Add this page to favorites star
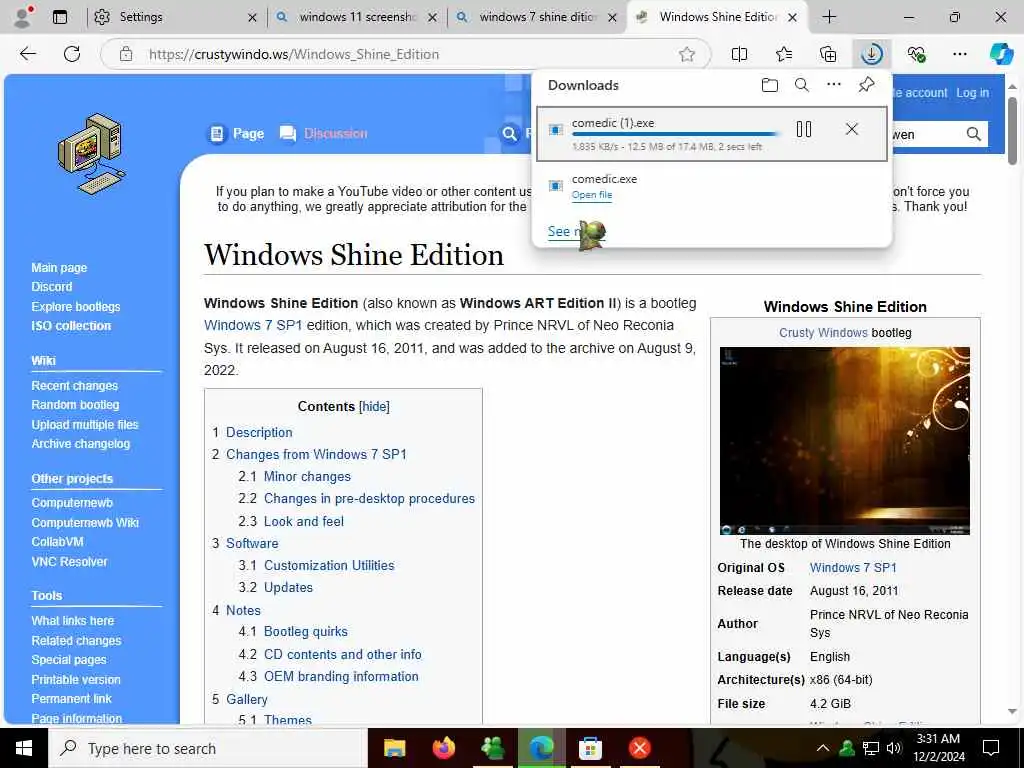This screenshot has width=1024, height=768. point(686,54)
